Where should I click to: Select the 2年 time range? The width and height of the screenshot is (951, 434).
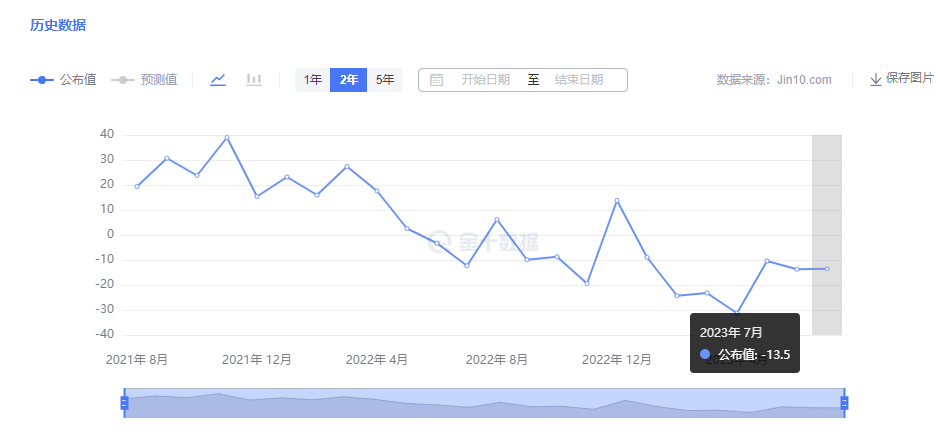click(348, 80)
